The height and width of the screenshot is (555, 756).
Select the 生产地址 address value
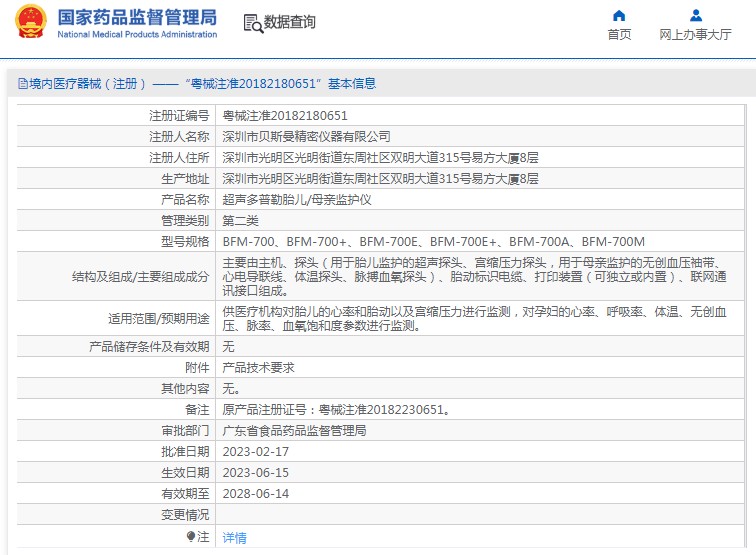[380, 179]
